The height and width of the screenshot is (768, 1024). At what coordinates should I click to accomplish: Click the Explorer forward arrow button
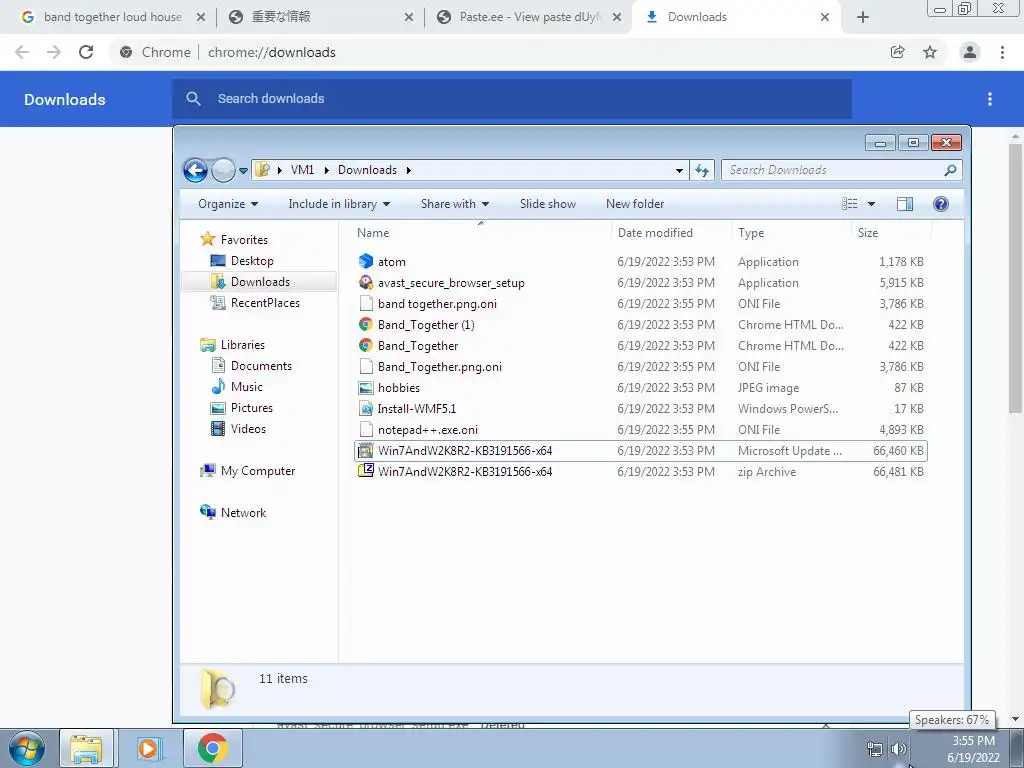(x=223, y=170)
